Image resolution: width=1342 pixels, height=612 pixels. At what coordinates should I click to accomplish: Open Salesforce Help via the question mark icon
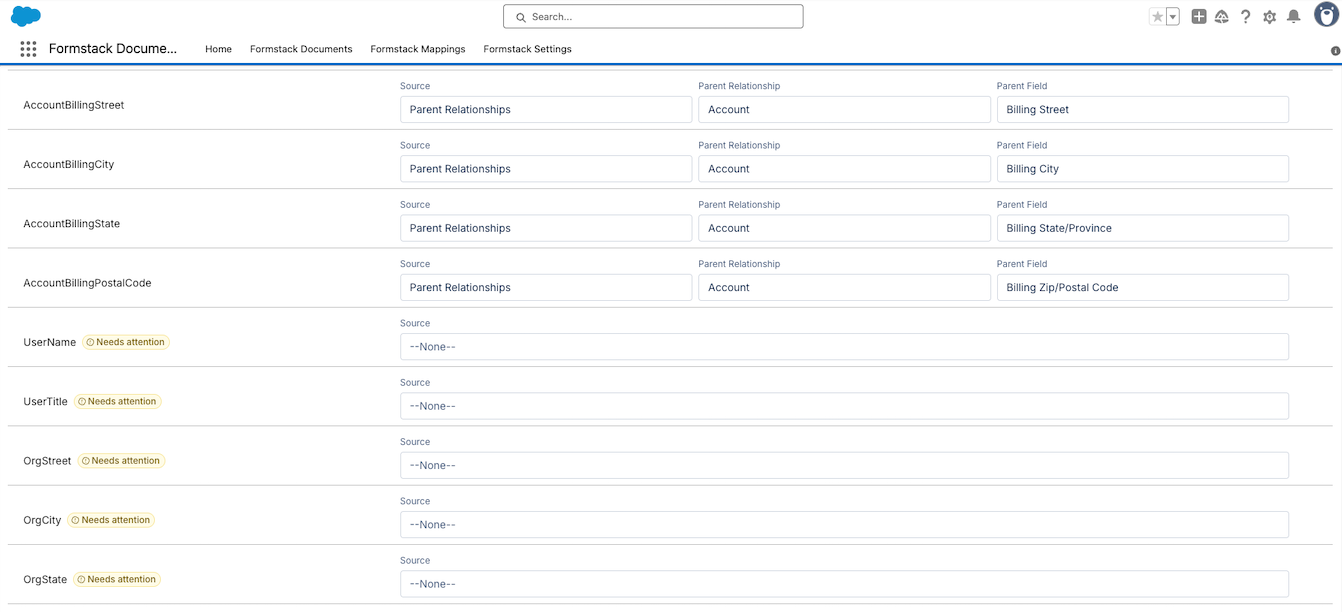pyautogui.click(x=1245, y=16)
